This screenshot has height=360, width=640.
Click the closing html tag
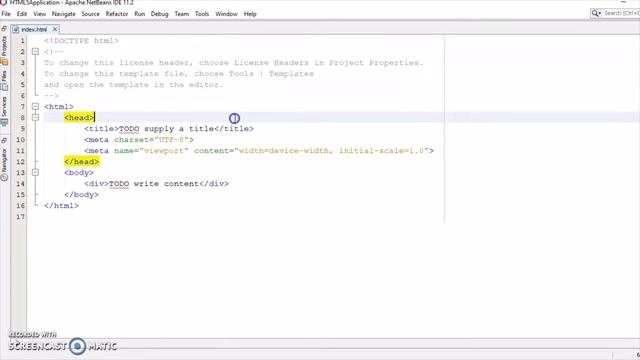click(61, 206)
